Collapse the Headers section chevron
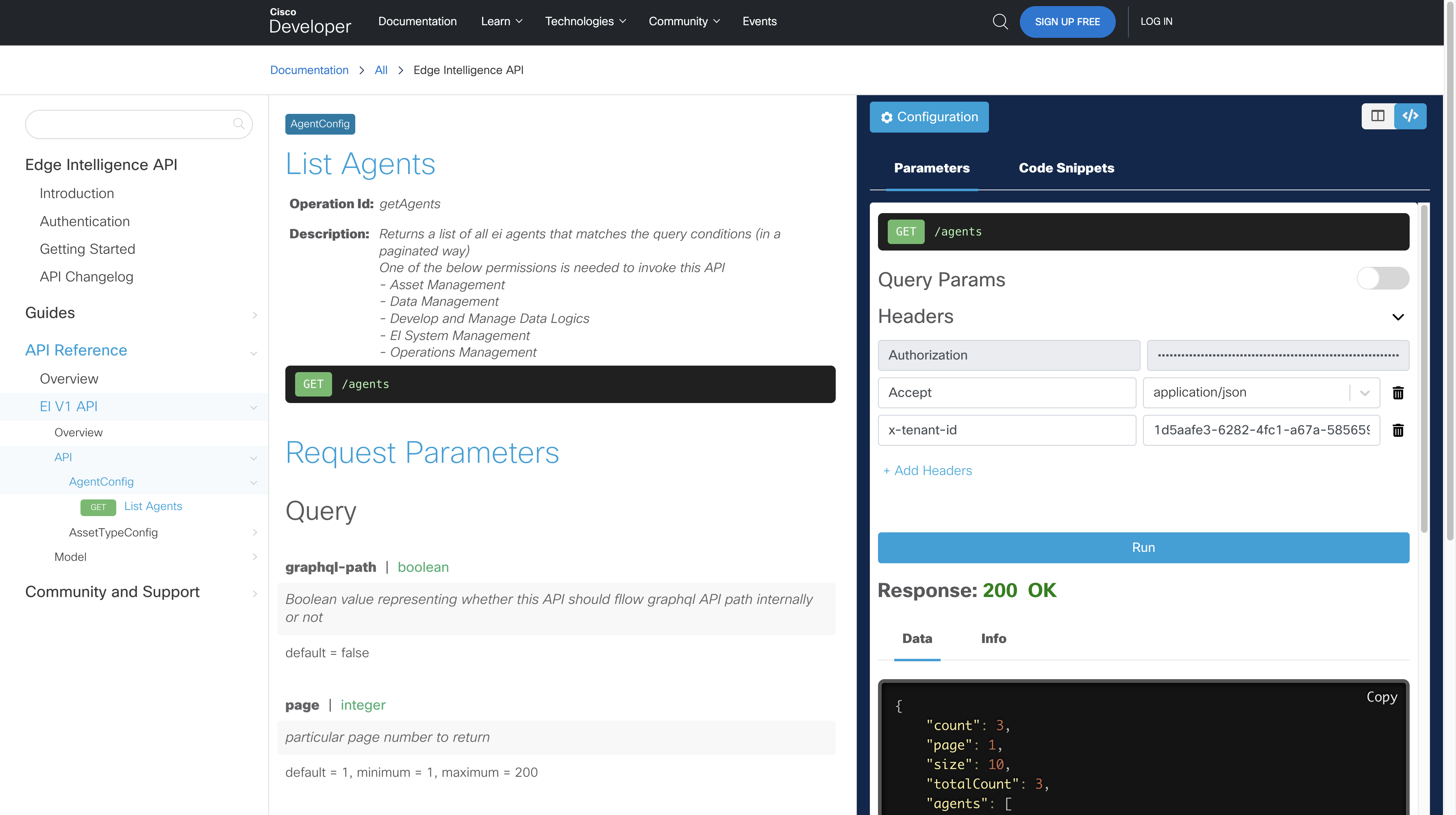1456x815 pixels. pyautogui.click(x=1399, y=317)
